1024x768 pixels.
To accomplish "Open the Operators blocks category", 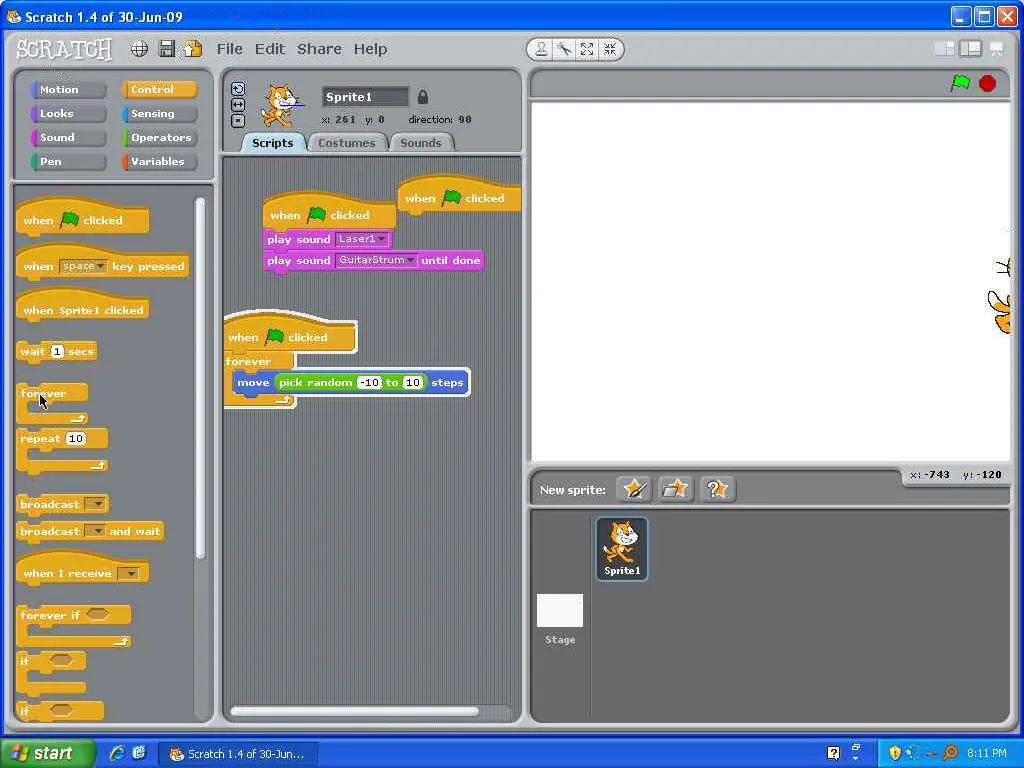I will pos(159,138).
